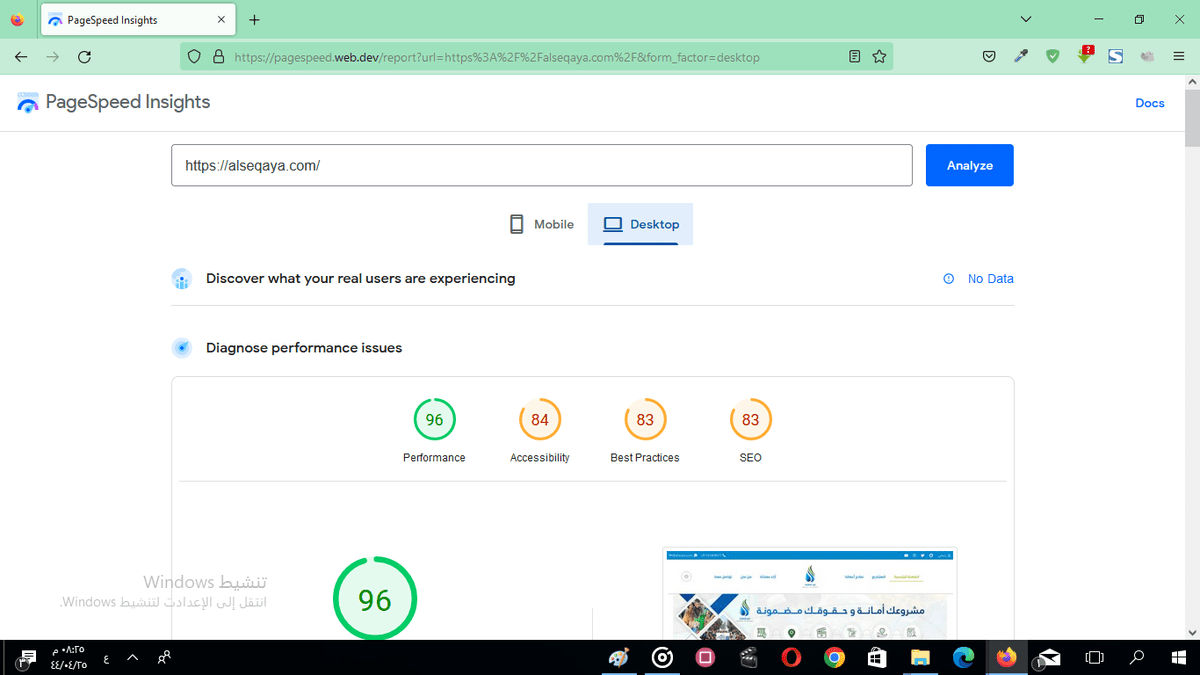1200x675 pixels.
Task: Click the Firefox logo in title bar
Action: pos(16,19)
